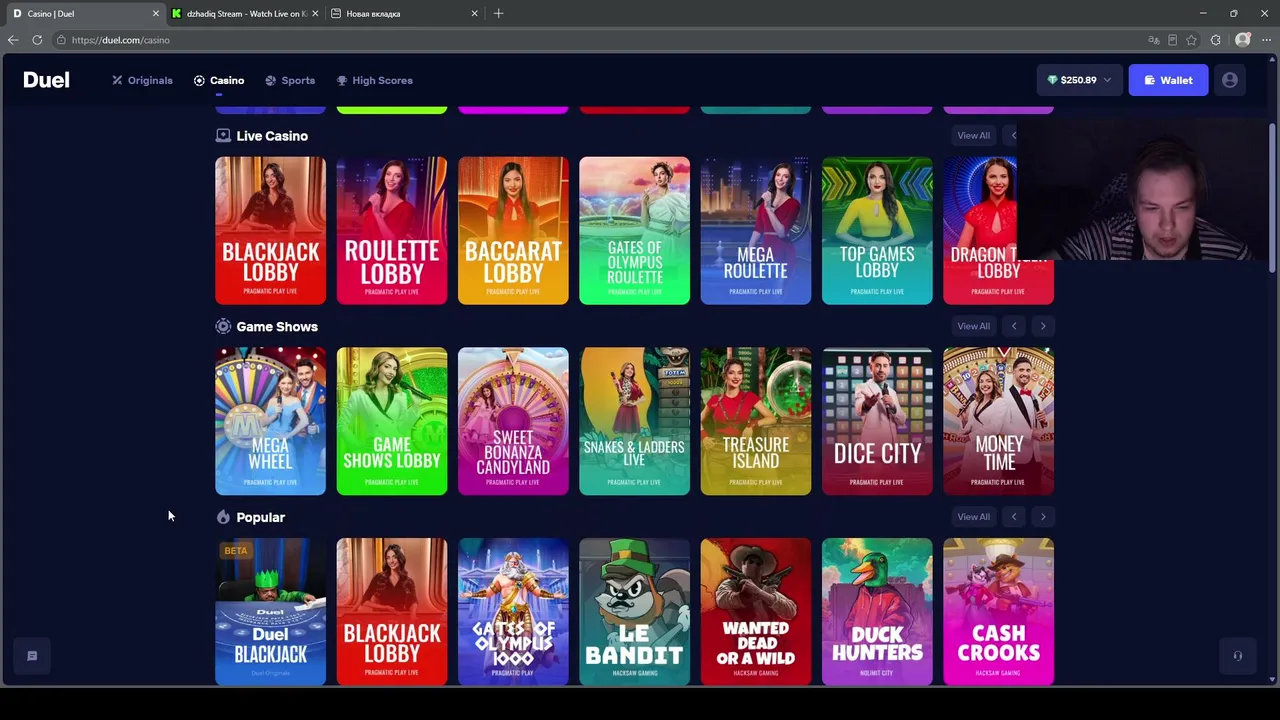
Task: Open Duck Hunters game
Action: (x=877, y=612)
